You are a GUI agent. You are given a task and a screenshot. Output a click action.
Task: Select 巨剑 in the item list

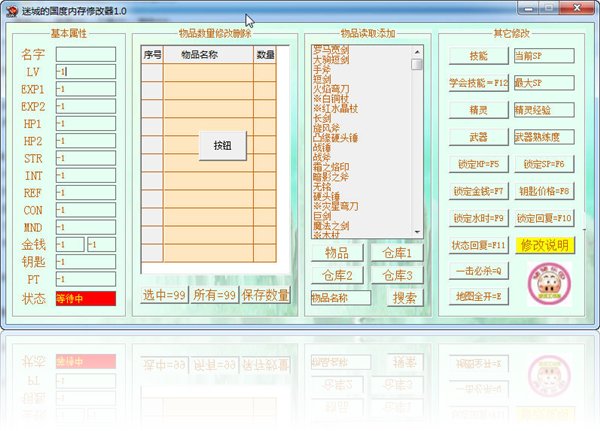coord(322,216)
